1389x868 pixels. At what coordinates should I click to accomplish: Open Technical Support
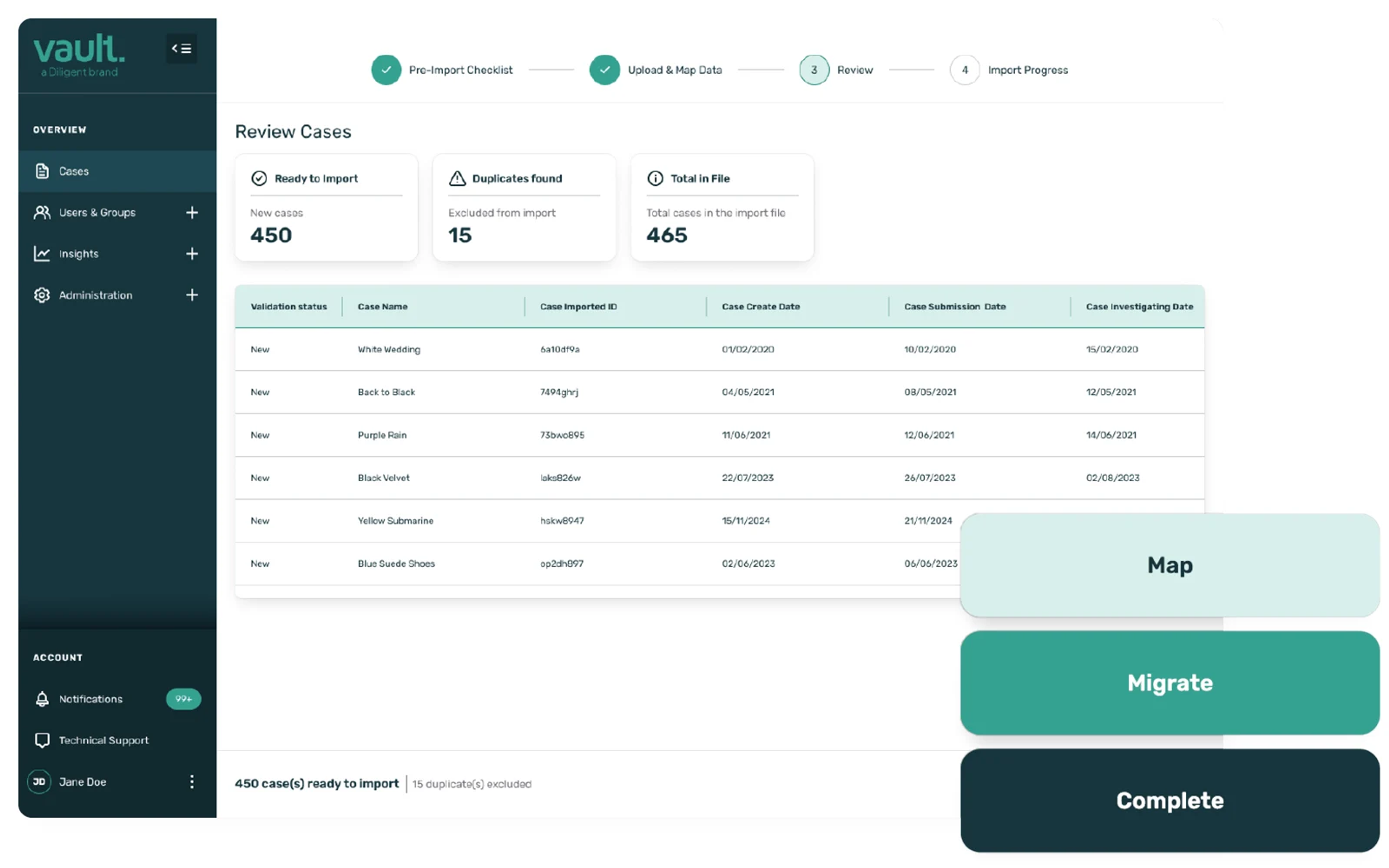(103, 740)
